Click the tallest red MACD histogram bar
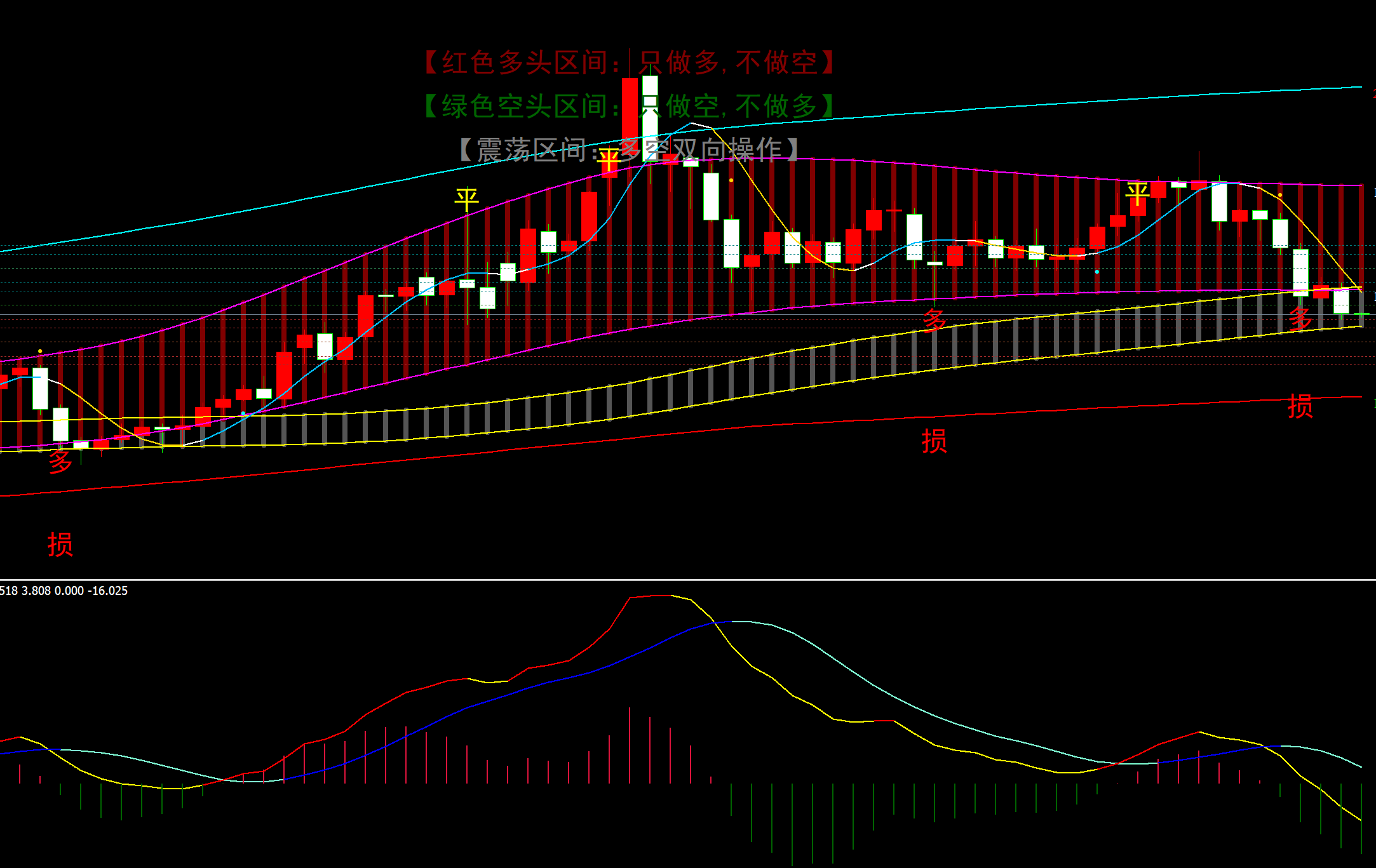Image resolution: width=1376 pixels, height=868 pixels. [630, 744]
